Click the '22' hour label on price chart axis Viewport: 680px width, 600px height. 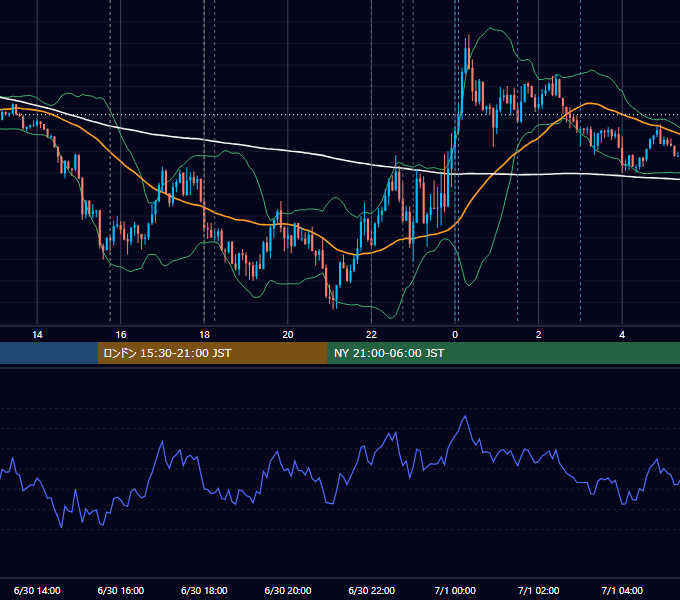tap(371, 335)
